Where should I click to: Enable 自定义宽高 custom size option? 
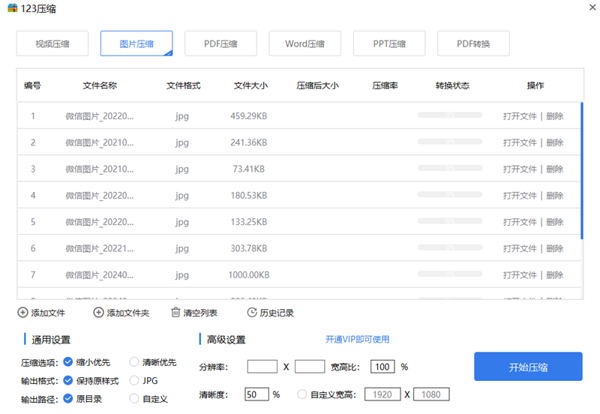303,395
